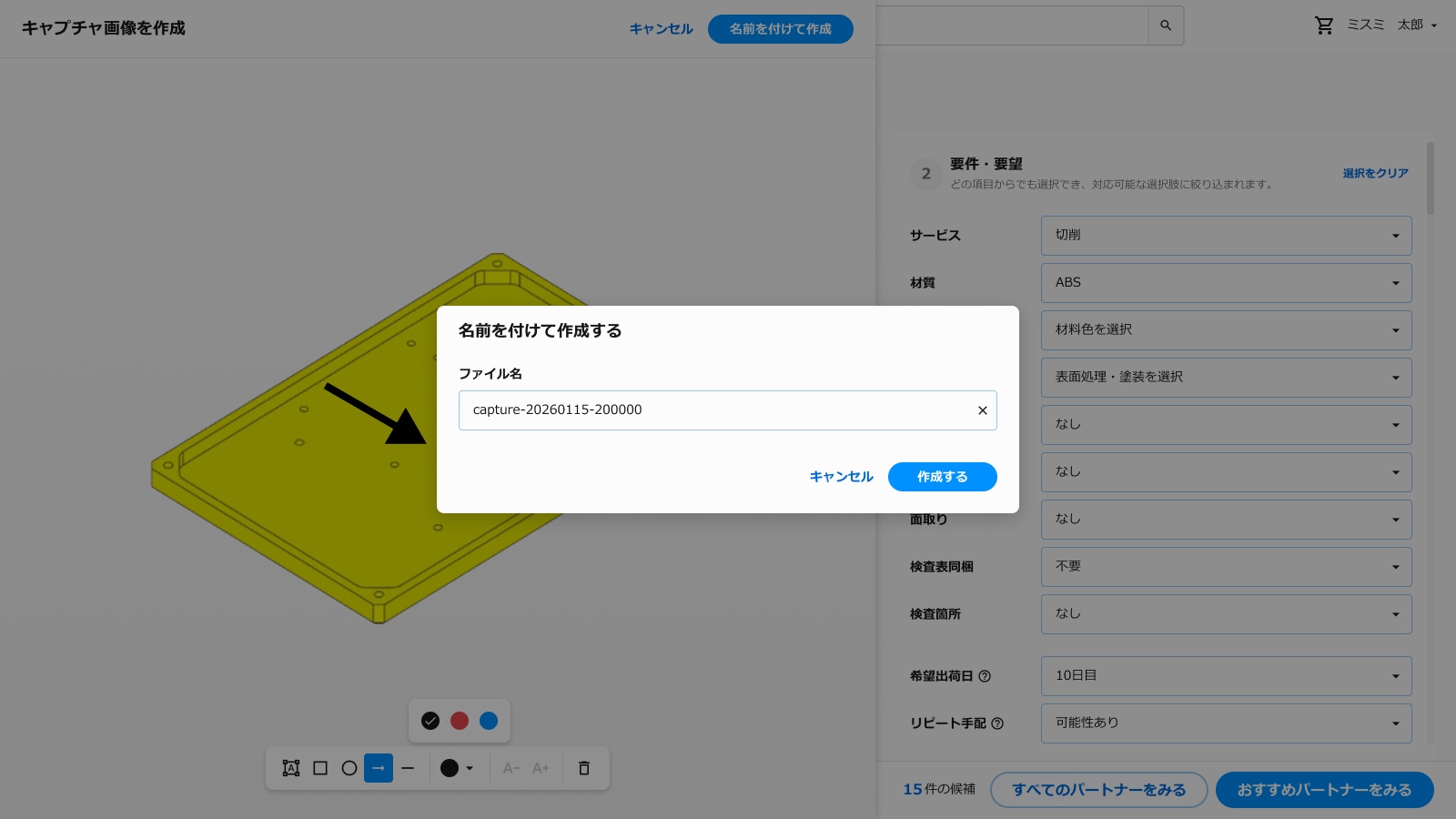Expand the 表面処理・塗装を選択 dropdown
This screenshot has height=819, width=1456.
1226,377
